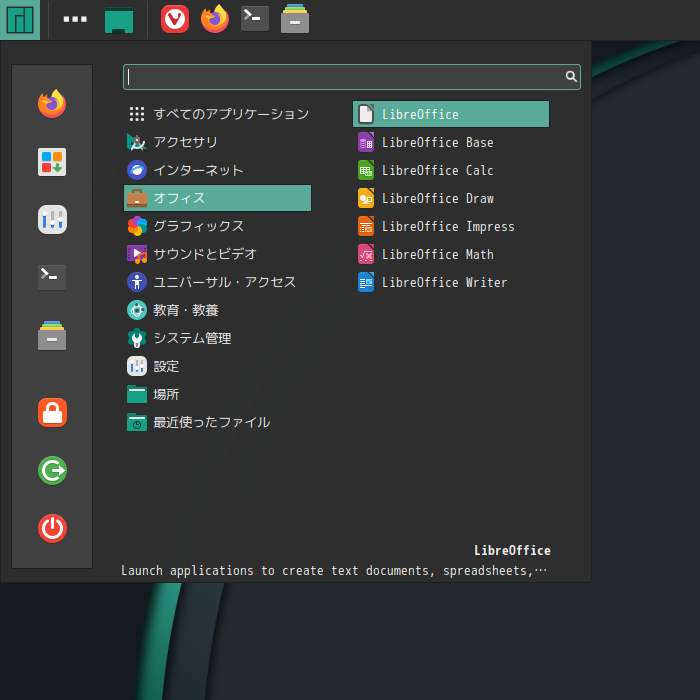This screenshot has height=700, width=700.
Task: Select 場所 category
Action: pyautogui.click(x=217, y=394)
